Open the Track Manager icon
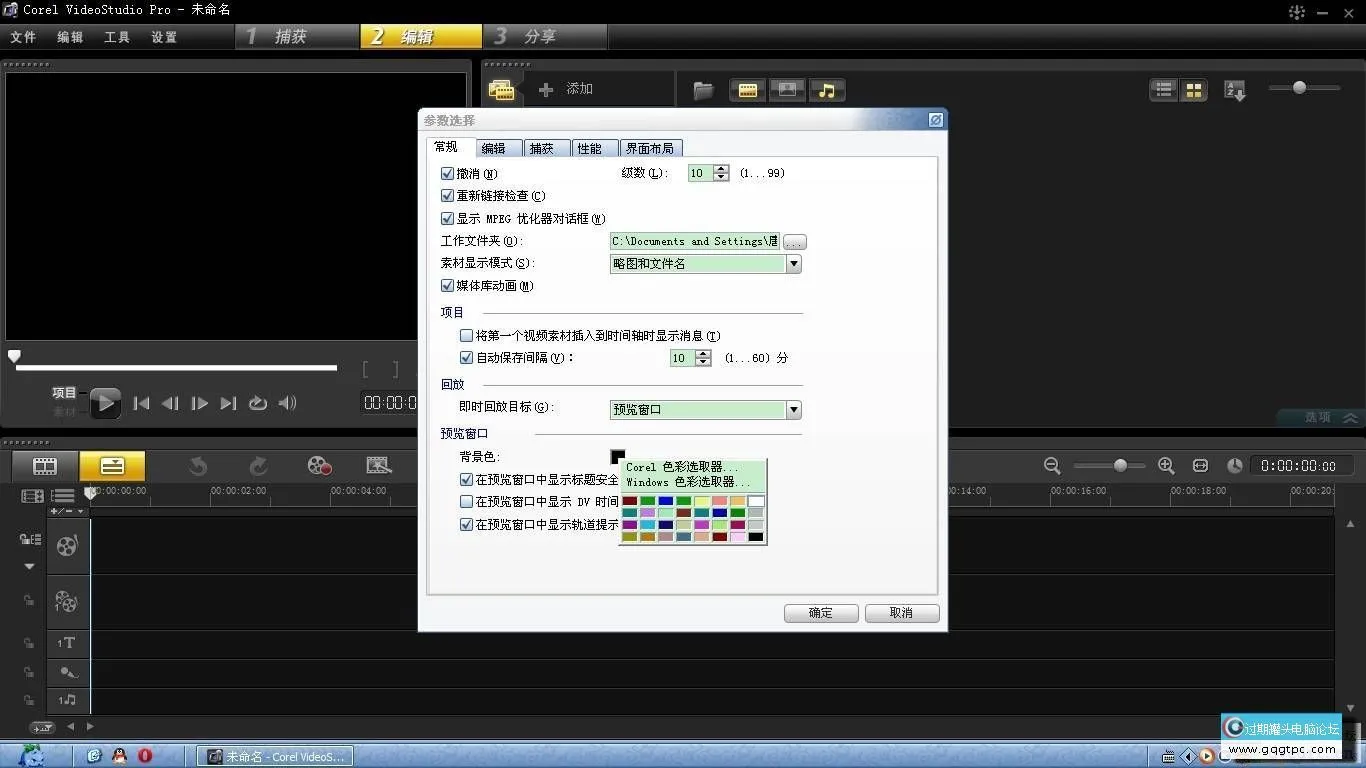This screenshot has width=1366, height=768. point(31,495)
